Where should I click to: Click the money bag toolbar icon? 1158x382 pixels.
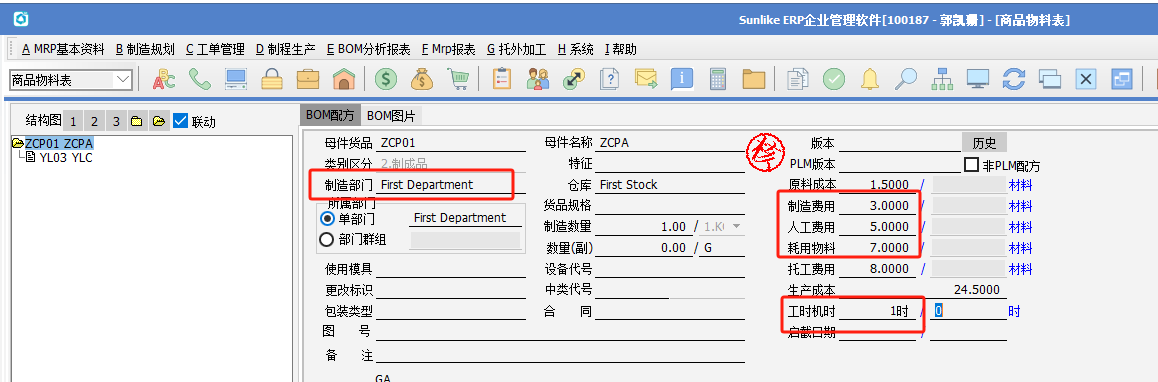tap(422, 79)
